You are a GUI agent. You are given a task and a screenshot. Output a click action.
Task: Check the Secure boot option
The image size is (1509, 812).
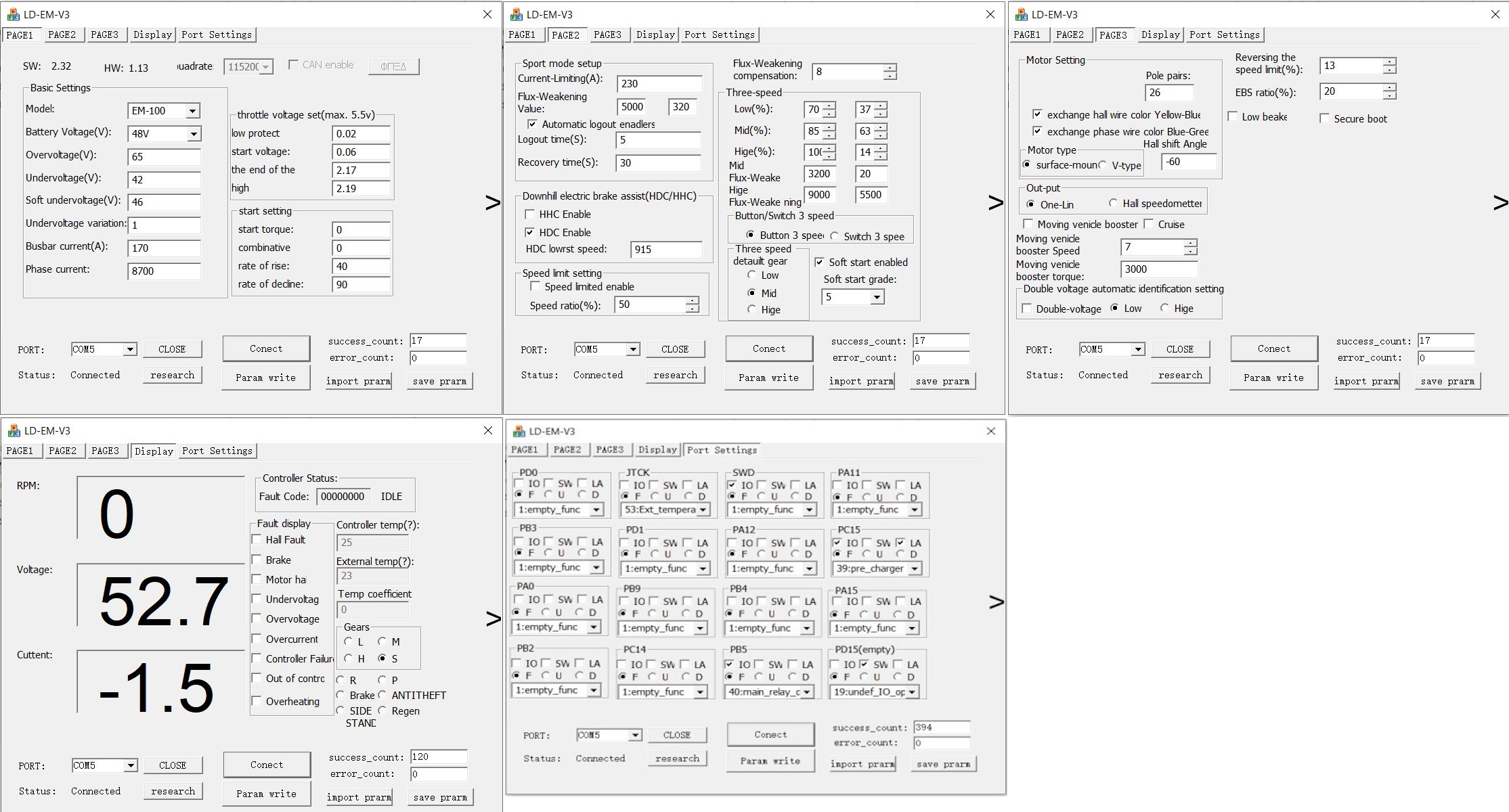(1324, 118)
